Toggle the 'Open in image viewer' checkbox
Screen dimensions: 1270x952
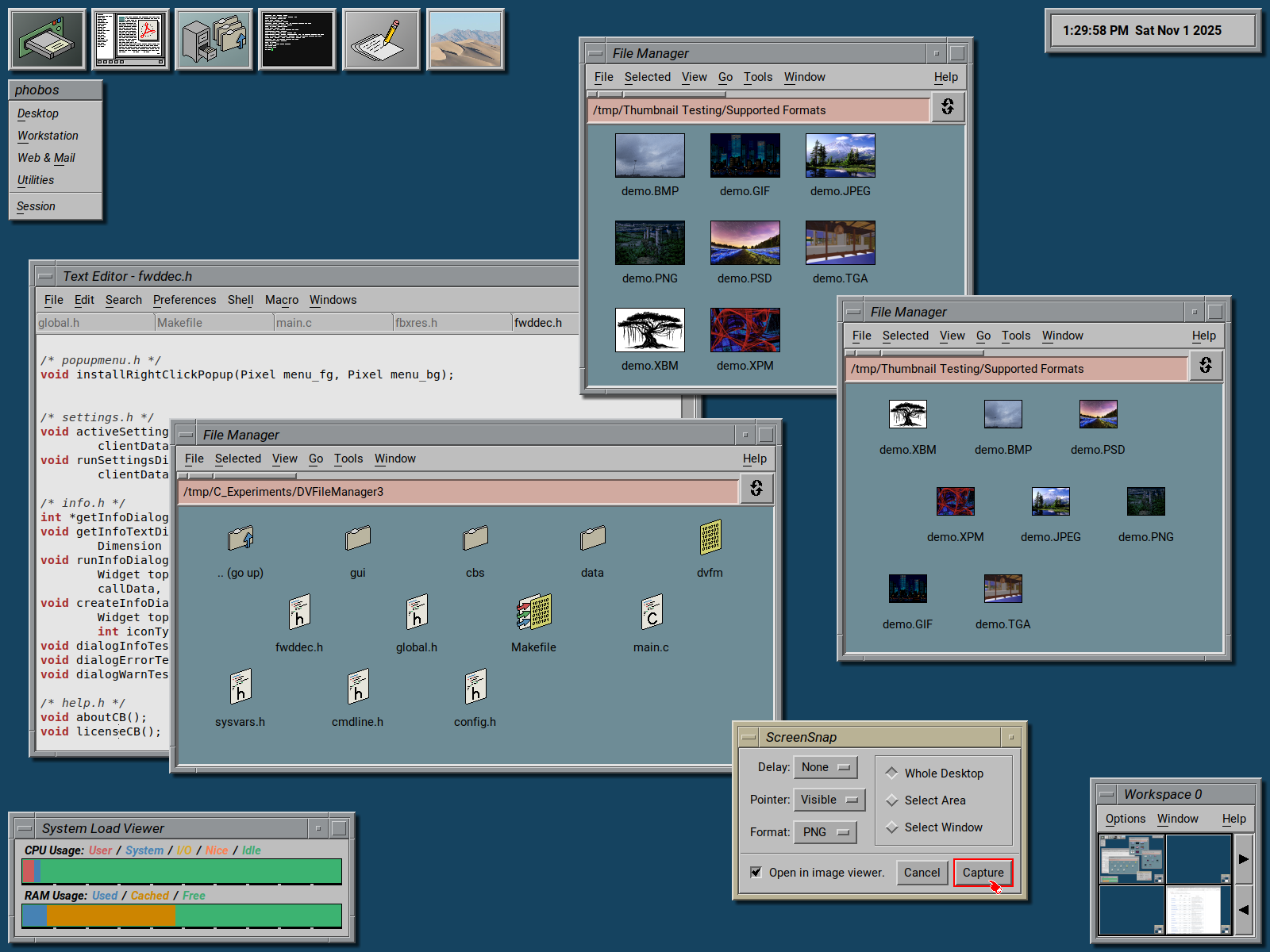pyautogui.click(x=756, y=872)
